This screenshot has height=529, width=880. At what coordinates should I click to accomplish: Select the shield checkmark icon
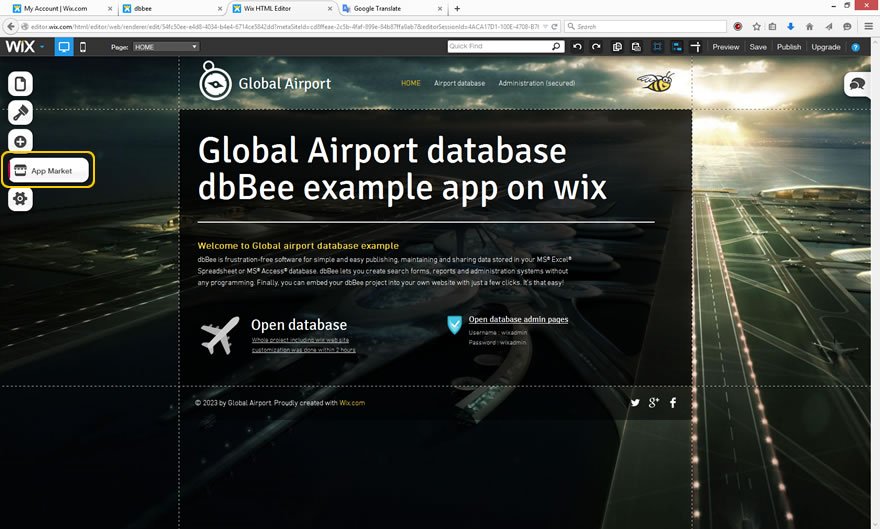[455, 324]
